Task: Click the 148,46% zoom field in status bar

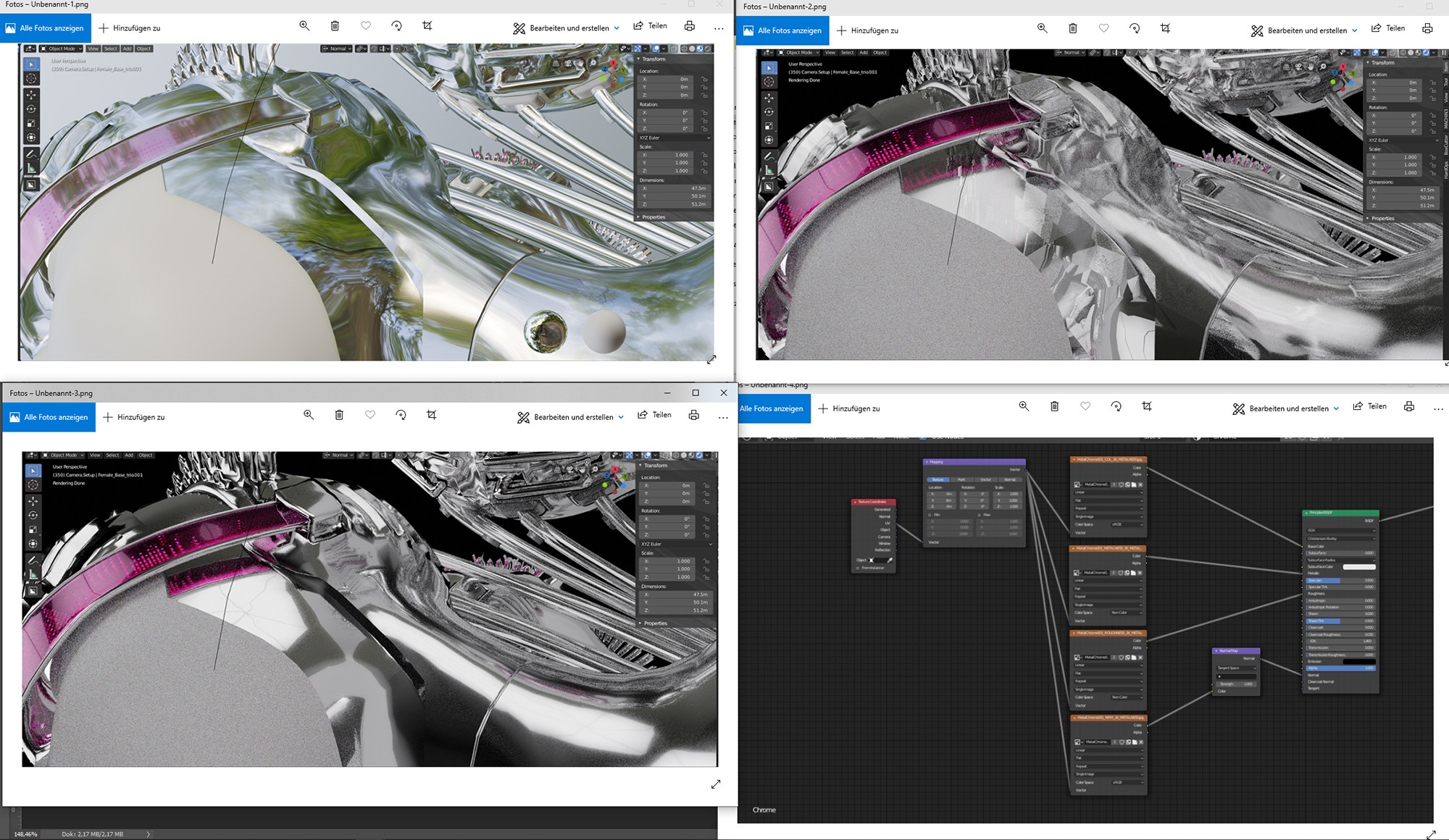Action: pos(25,834)
